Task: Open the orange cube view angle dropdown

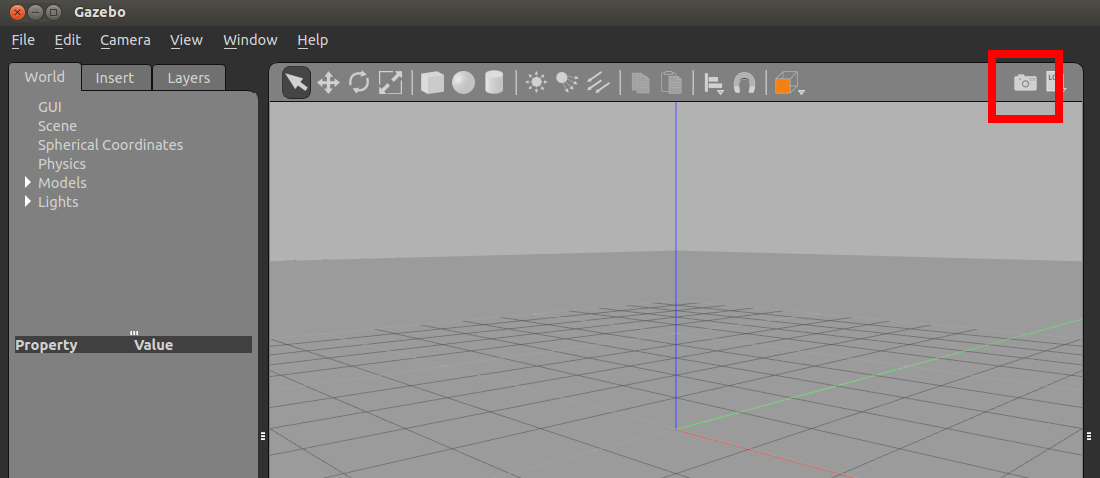Action: (x=790, y=84)
